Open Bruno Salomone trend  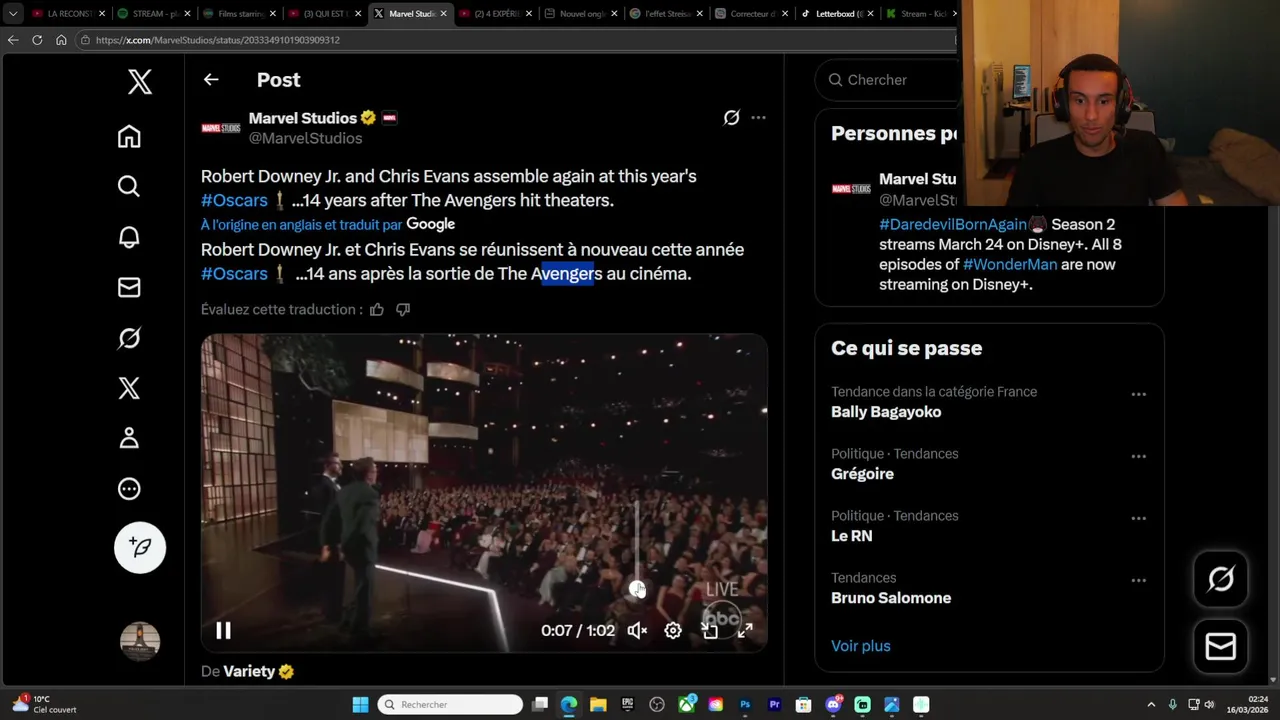(x=891, y=598)
